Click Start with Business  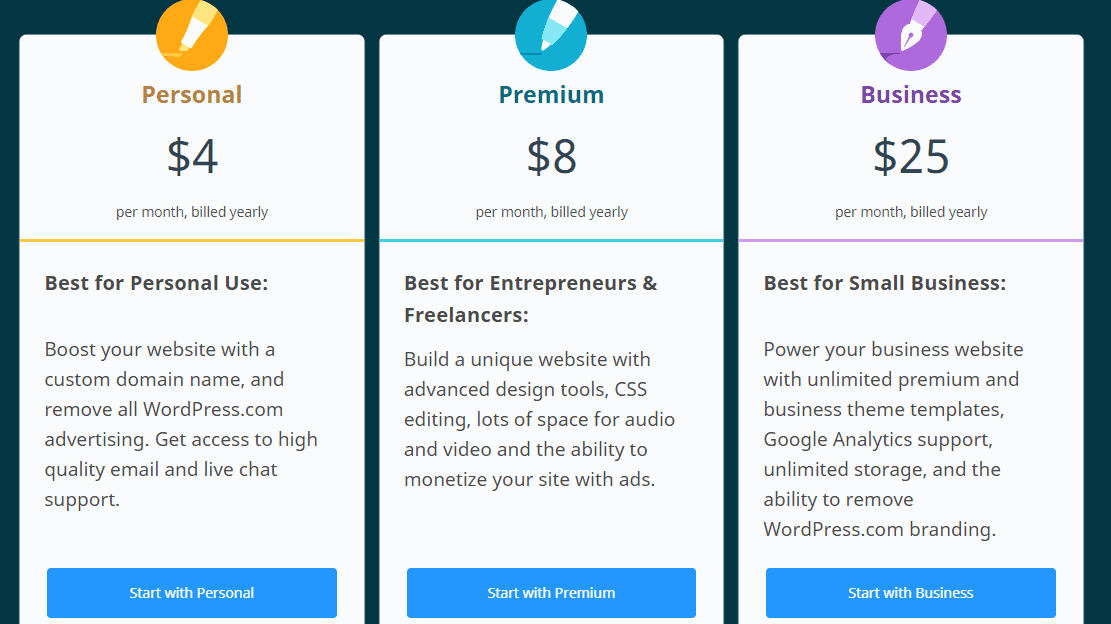(911, 592)
